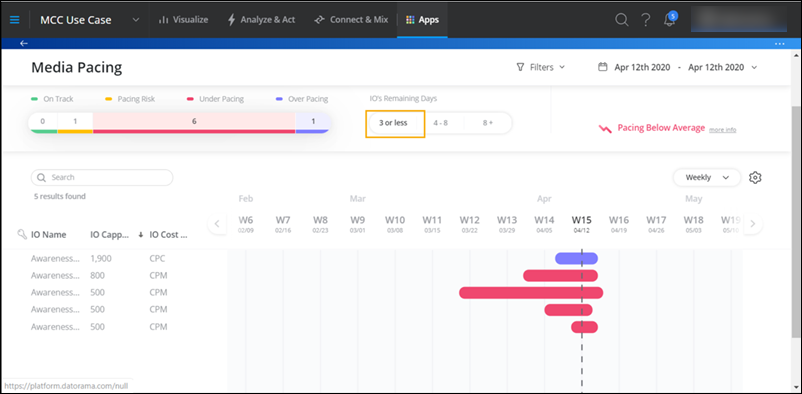Navigate timeline to next weeks

point(752,224)
